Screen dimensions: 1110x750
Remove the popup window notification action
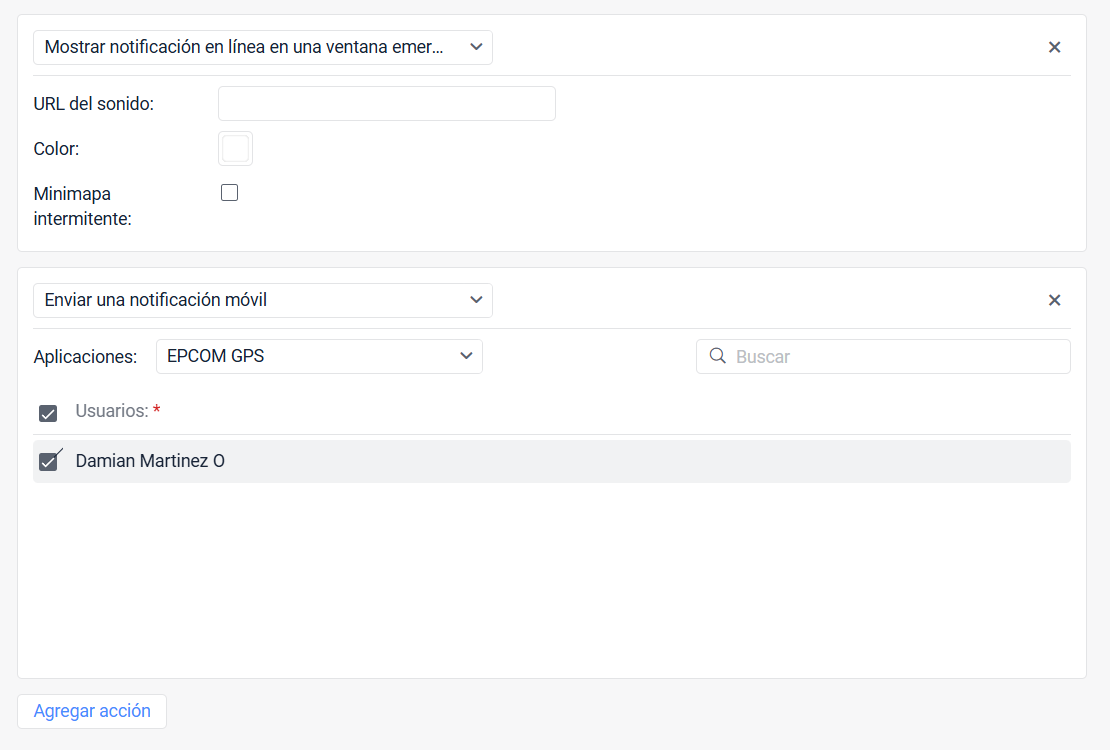(x=1054, y=47)
